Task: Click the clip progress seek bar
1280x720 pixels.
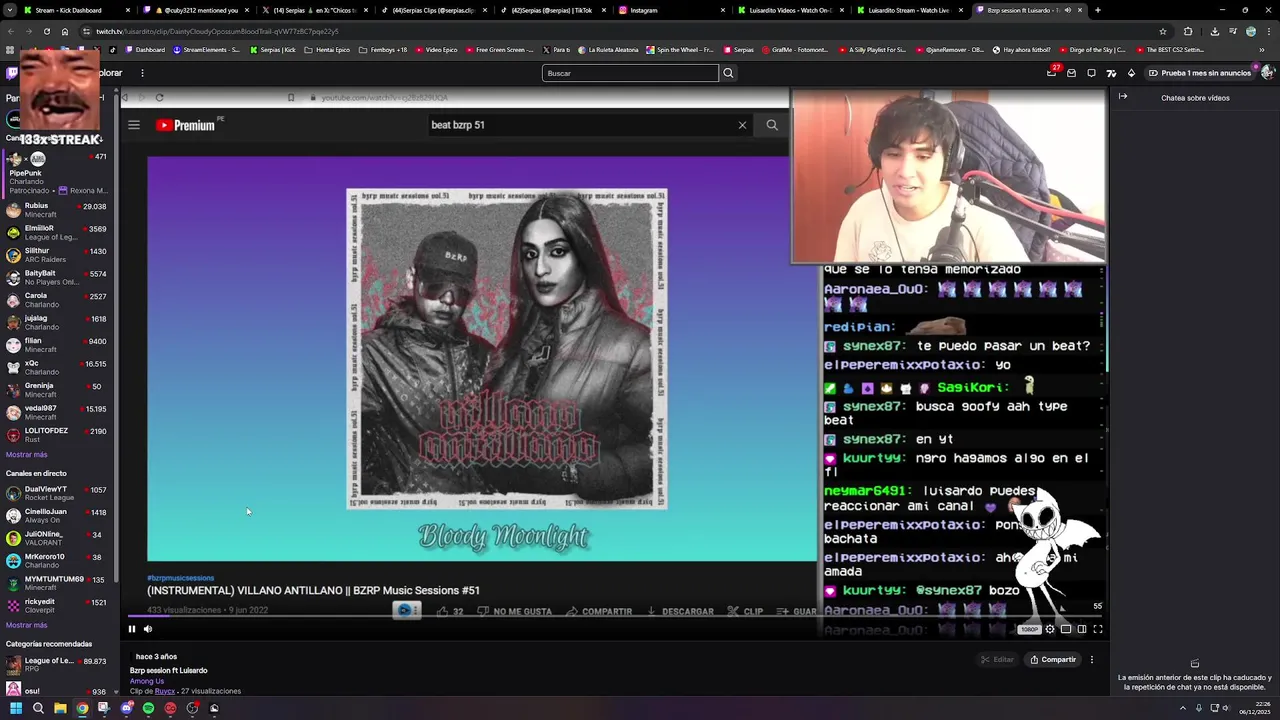Action: 615,616
